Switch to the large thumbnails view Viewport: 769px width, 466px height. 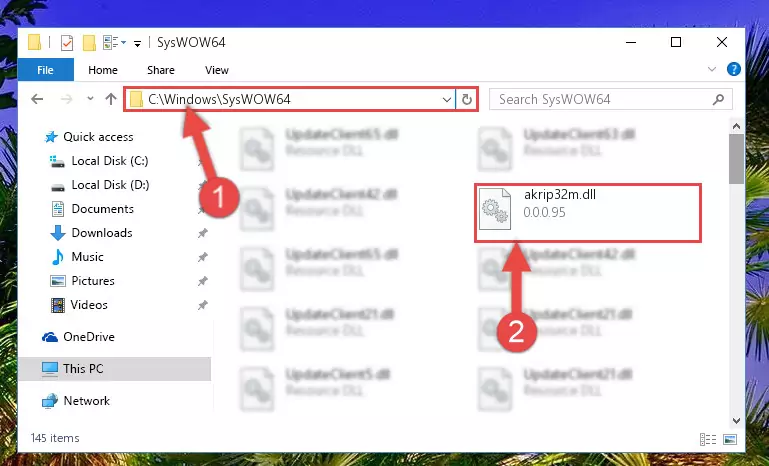730,439
